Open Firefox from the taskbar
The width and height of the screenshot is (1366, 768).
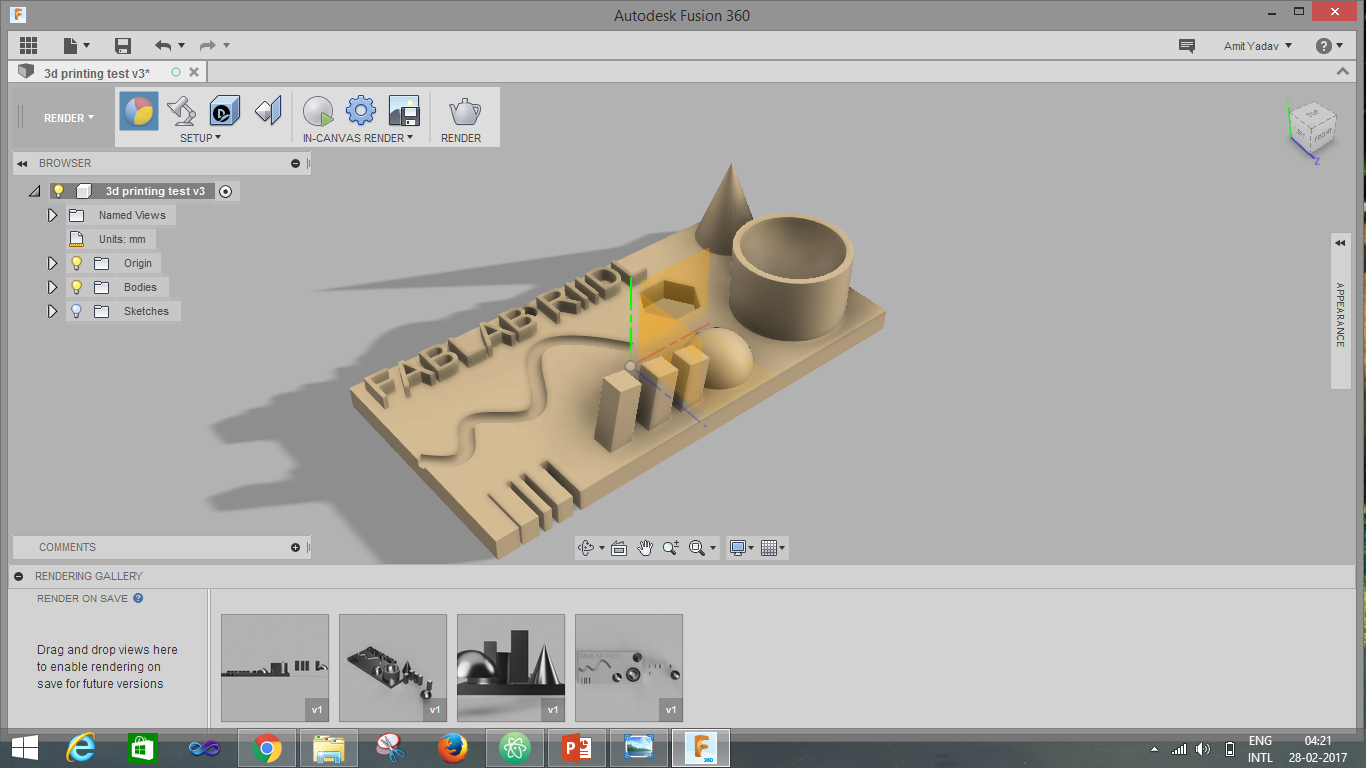tap(453, 747)
